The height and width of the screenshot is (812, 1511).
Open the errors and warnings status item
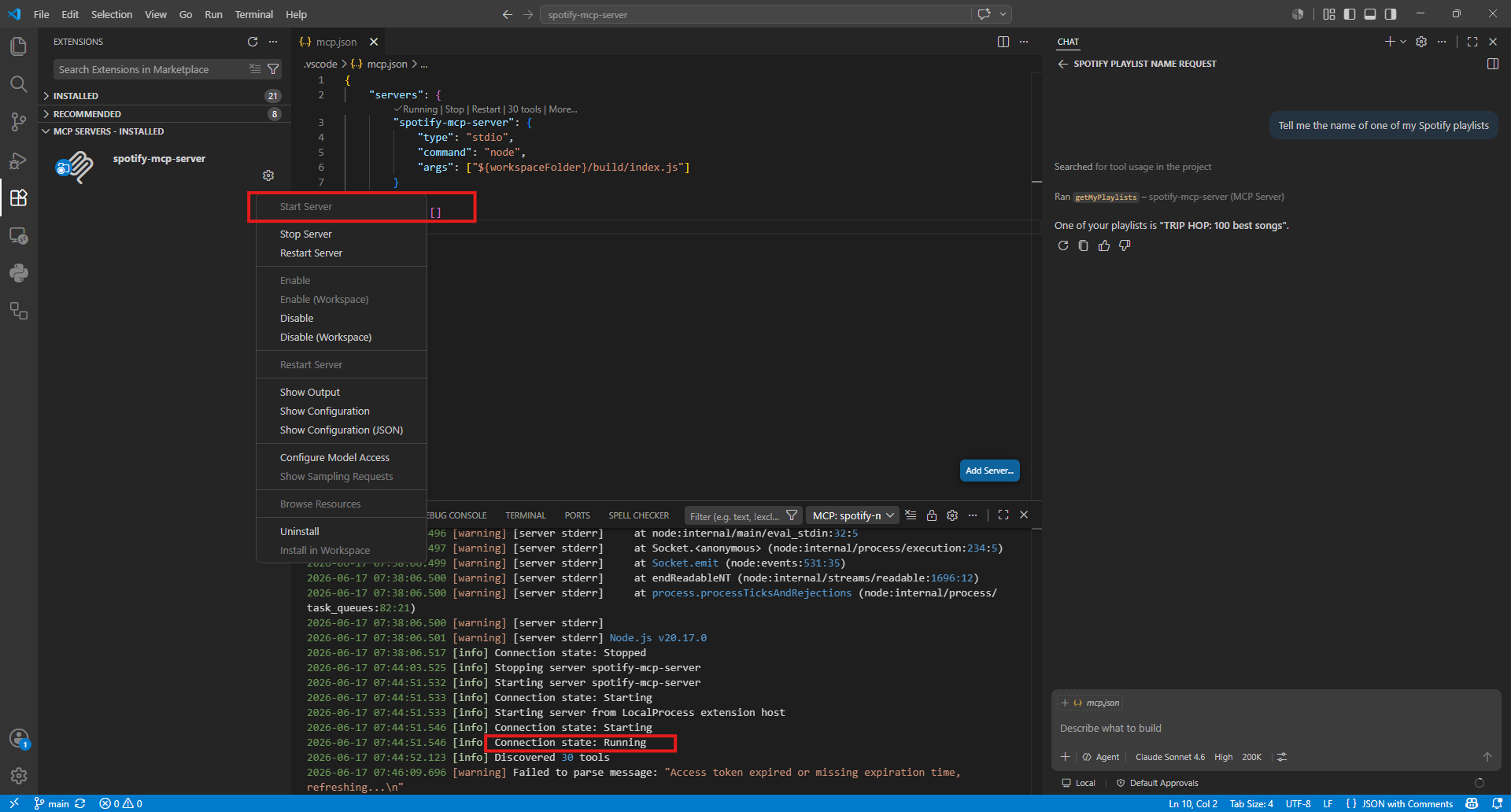[x=121, y=803]
